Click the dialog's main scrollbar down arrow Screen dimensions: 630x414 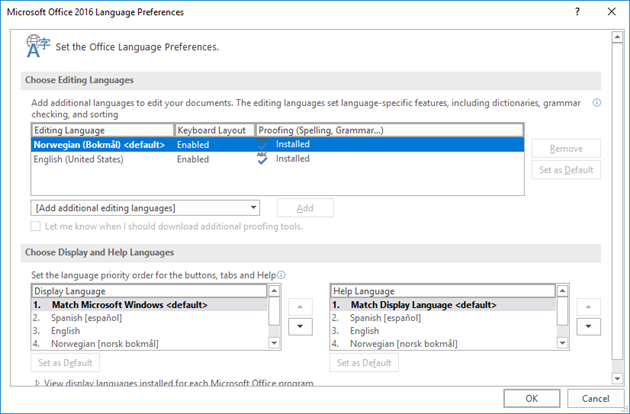click(x=617, y=378)
